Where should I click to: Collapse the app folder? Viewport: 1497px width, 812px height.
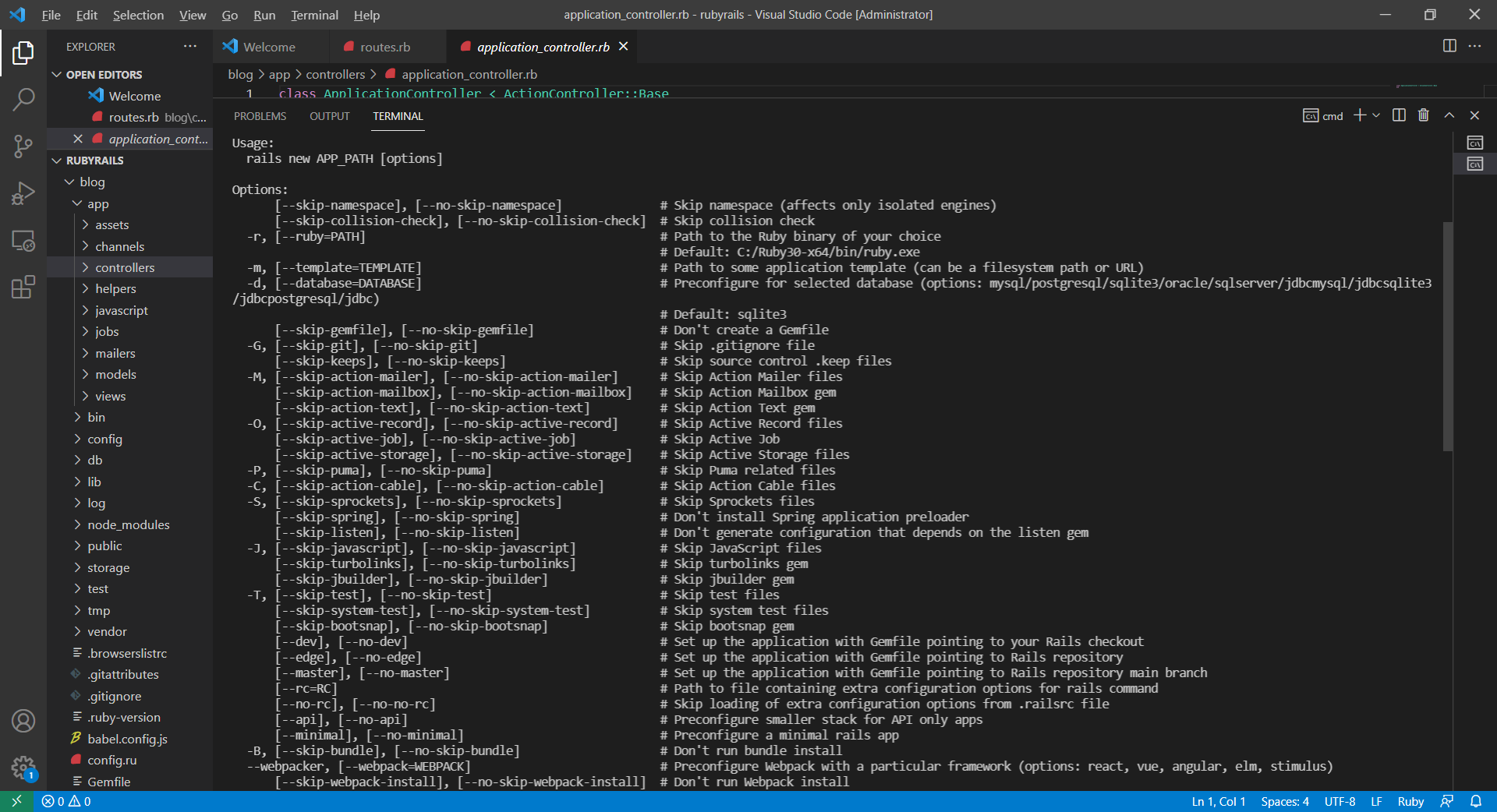pos(129,203)
